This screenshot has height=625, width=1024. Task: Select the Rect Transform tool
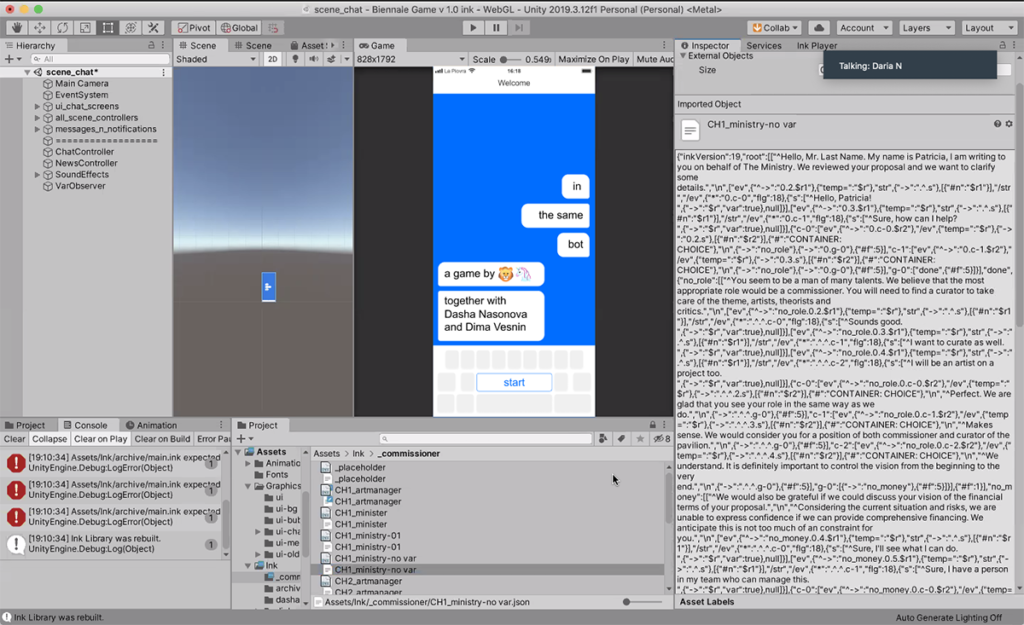[x=108, y=28]
